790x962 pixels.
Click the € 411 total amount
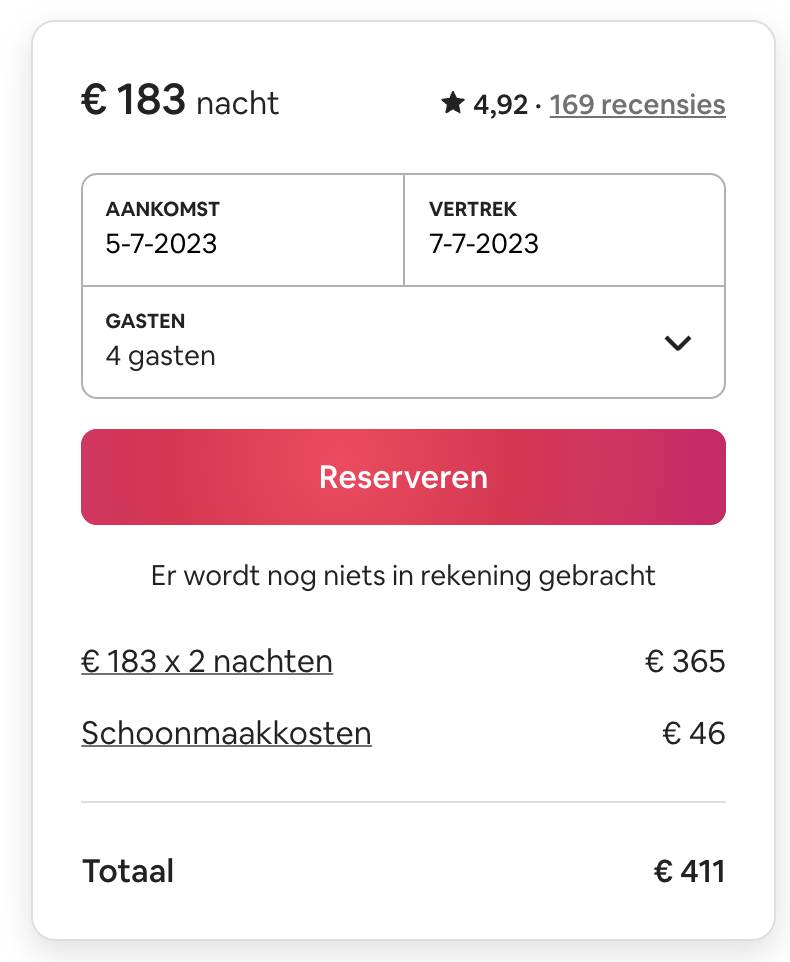point(689,871)
